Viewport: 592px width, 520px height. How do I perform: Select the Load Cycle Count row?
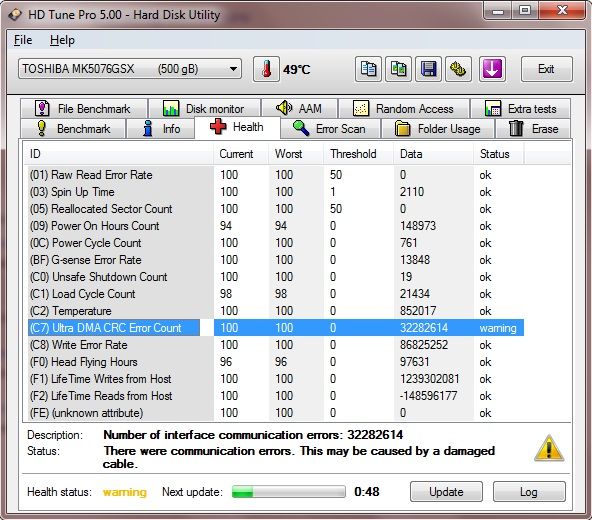click(276, 294)
